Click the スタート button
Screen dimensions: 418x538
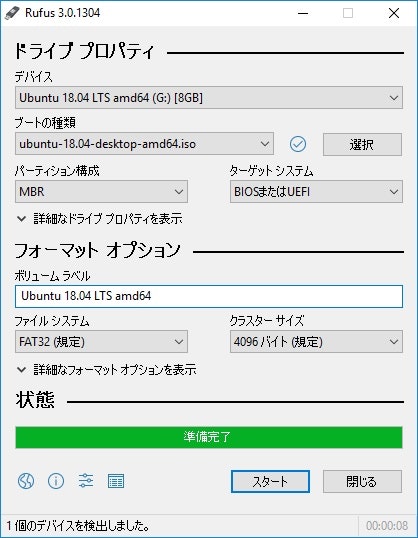click(x=270, y=481)
